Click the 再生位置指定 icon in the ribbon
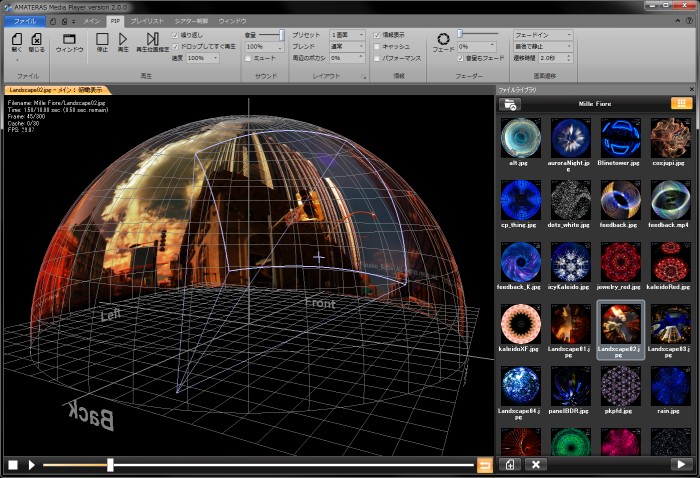The width and height of the screenshot is (700, 478). point(153,39)
